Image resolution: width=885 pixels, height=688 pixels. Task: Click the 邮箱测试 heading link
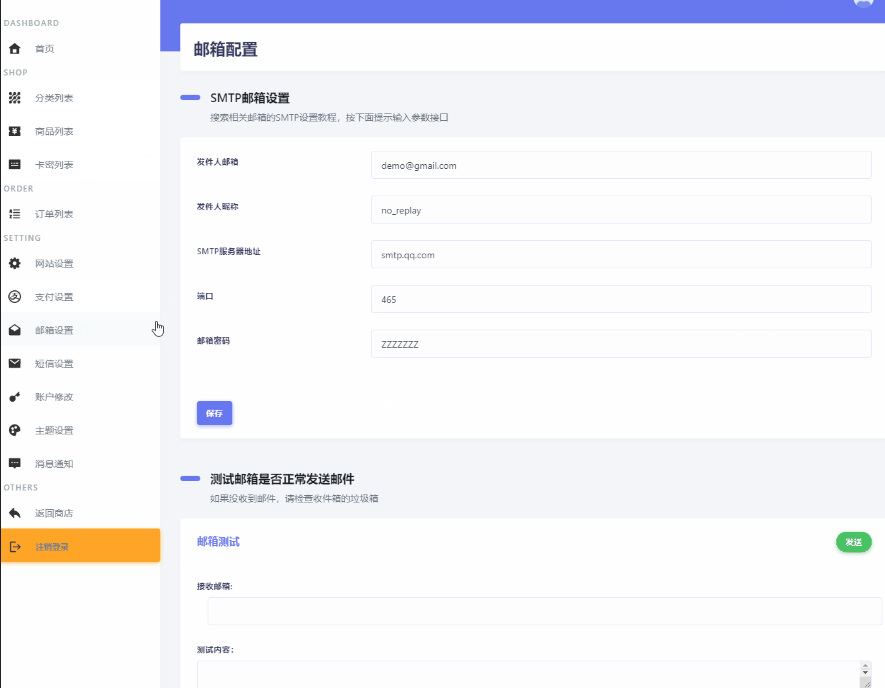218,542
